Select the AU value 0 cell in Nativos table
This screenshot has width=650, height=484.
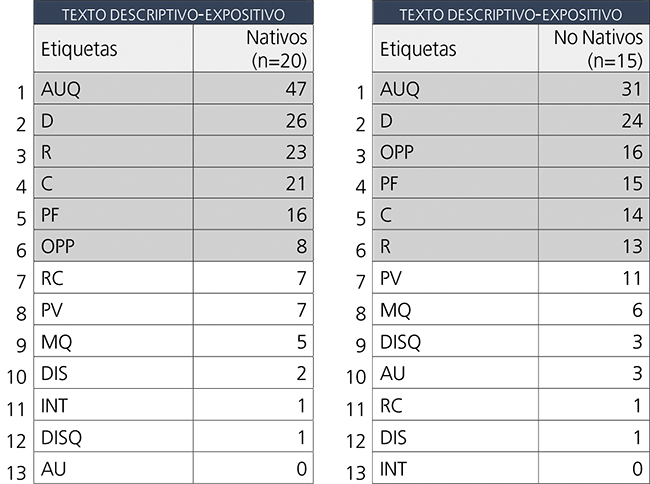[x=302, y=468]
